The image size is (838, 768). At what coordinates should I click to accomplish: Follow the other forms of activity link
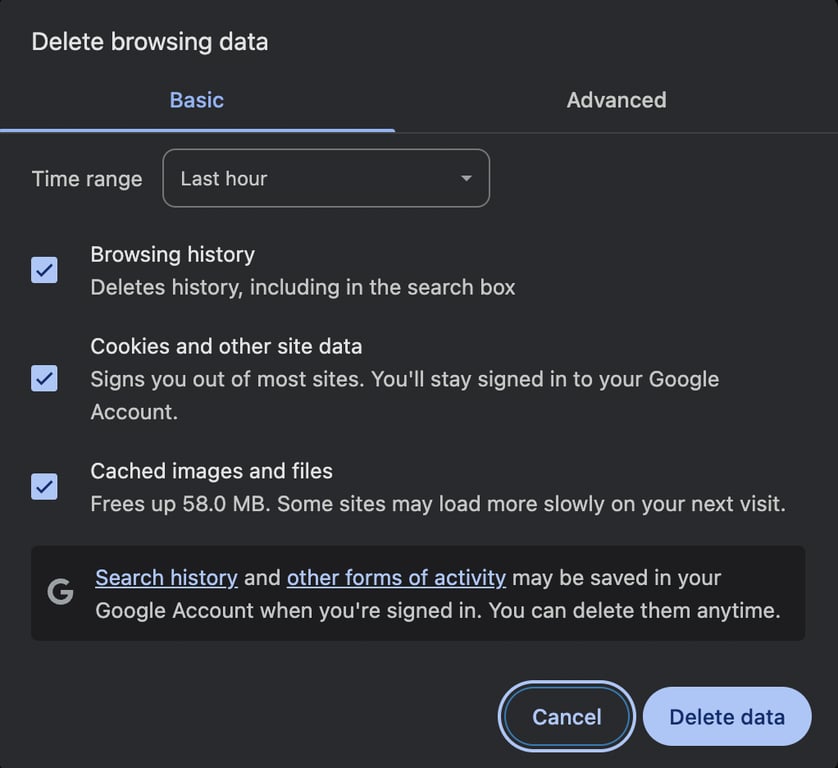pyautogui.click(x=396, y=577)
